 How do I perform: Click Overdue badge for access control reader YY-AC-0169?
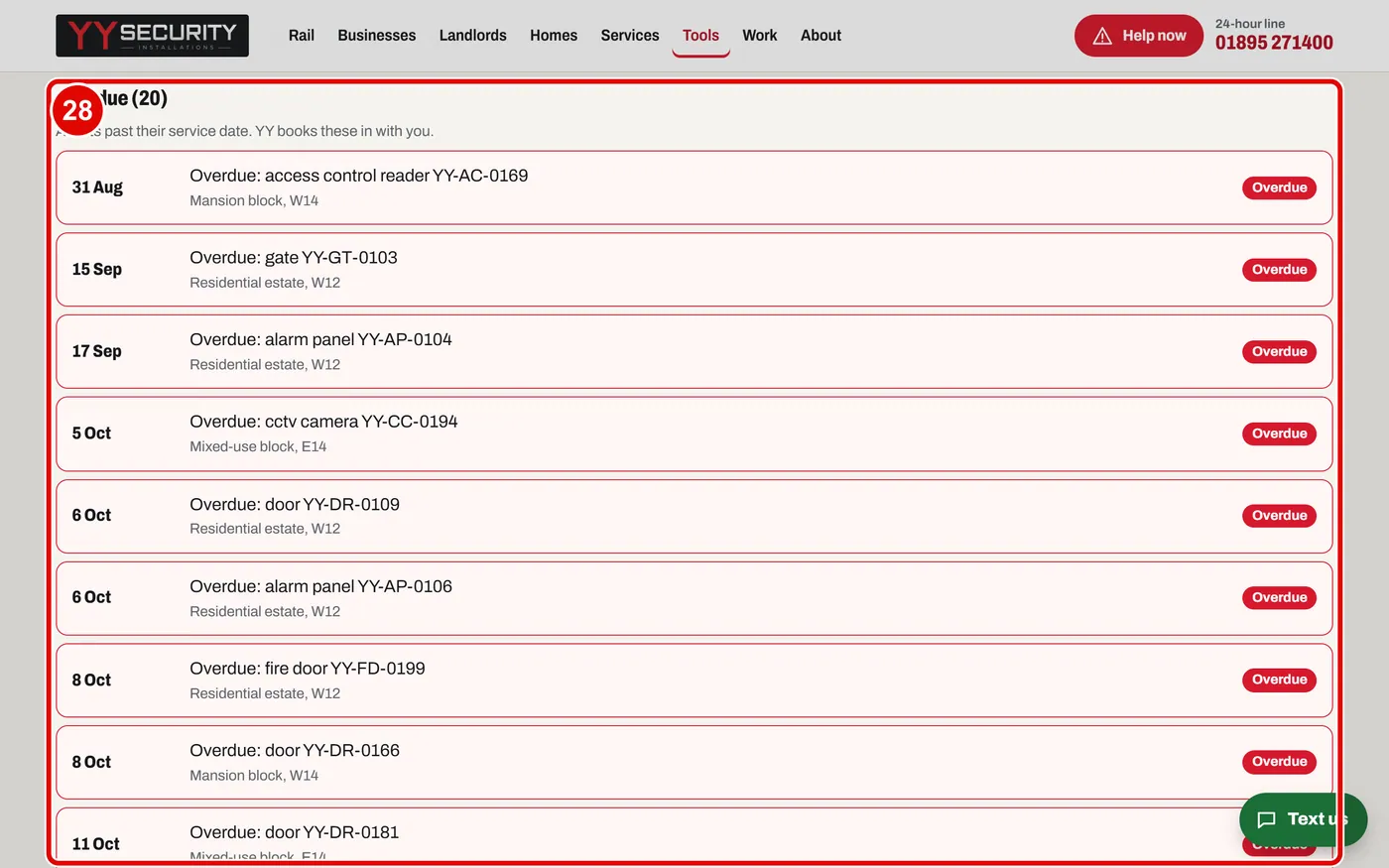tap(1279, 187)
